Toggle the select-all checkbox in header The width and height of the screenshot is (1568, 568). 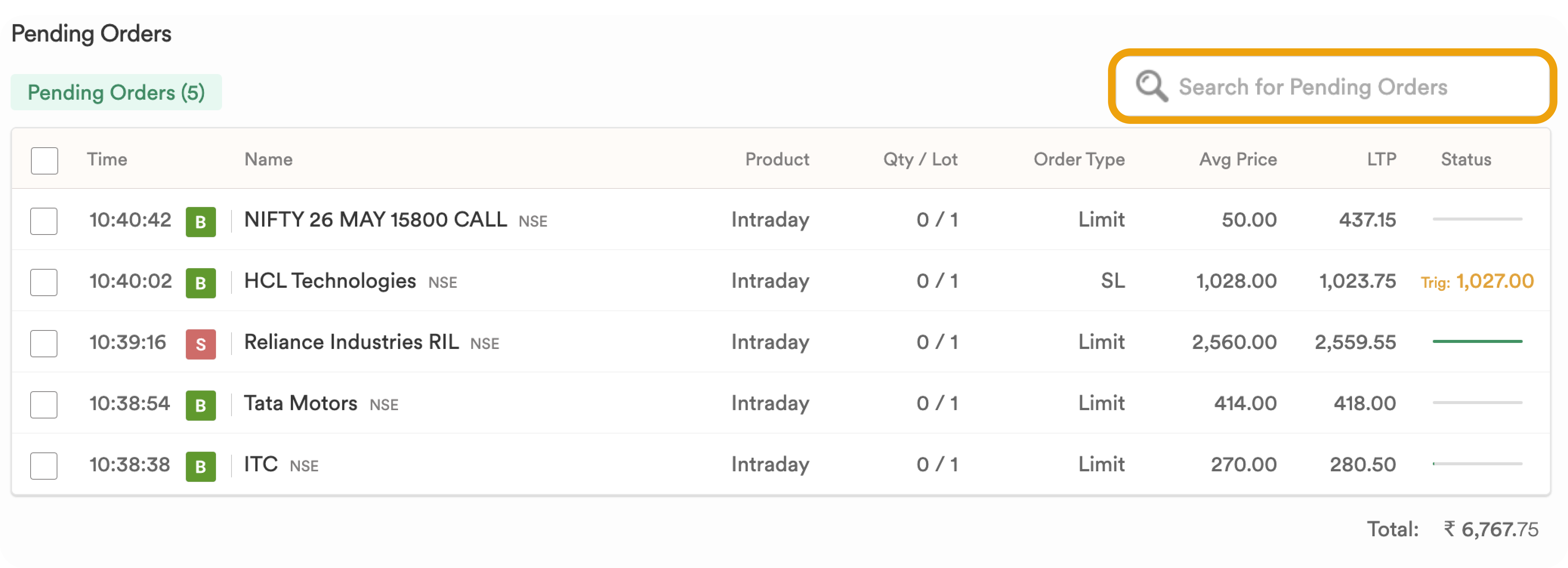click(45, 161)
